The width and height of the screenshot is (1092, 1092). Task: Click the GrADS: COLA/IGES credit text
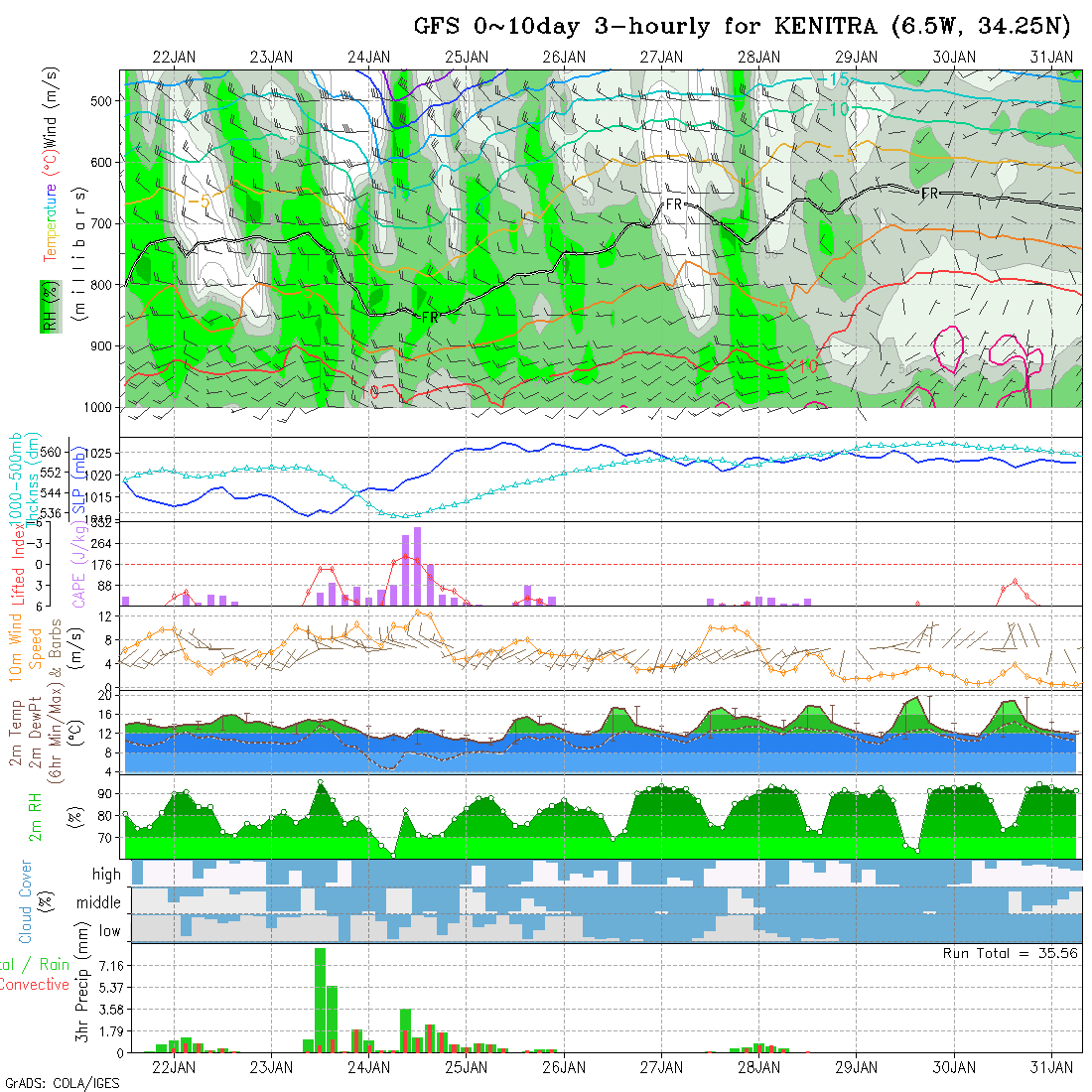(x=62, y=1083)
